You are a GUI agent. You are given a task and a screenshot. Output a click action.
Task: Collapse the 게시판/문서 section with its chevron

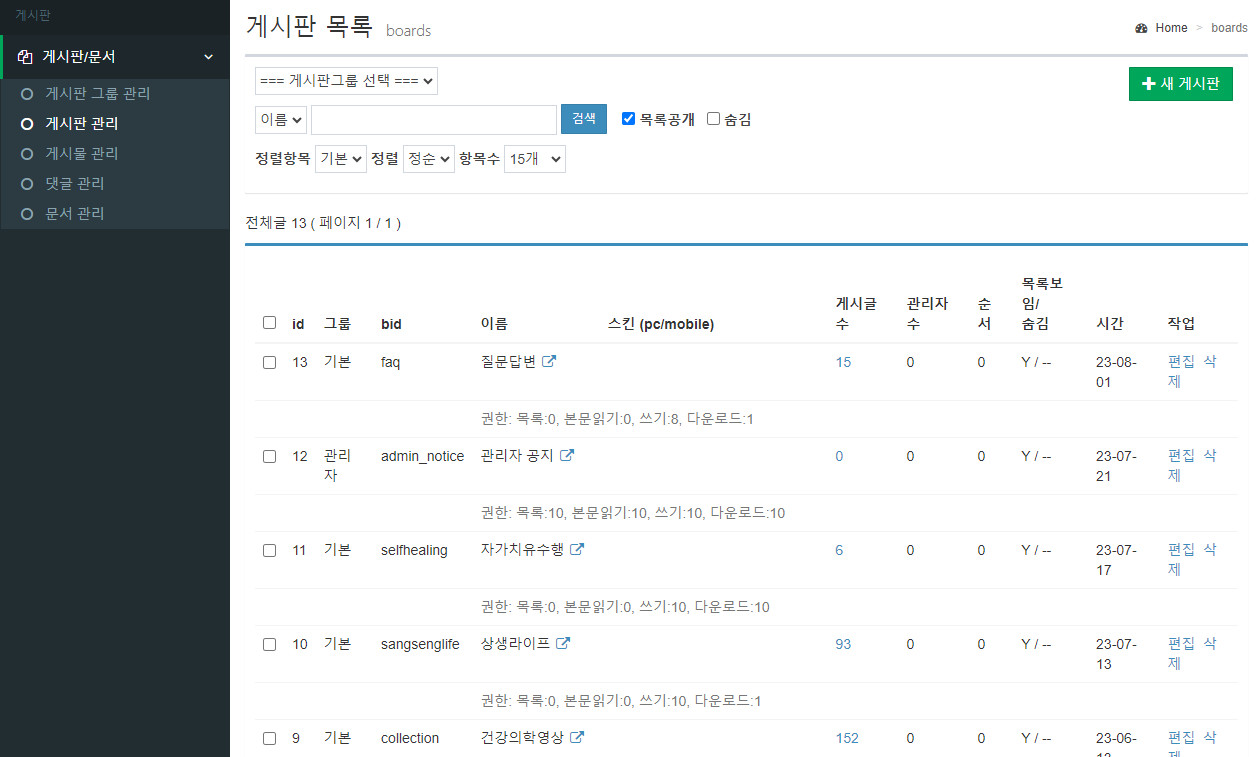coord(208,57)
